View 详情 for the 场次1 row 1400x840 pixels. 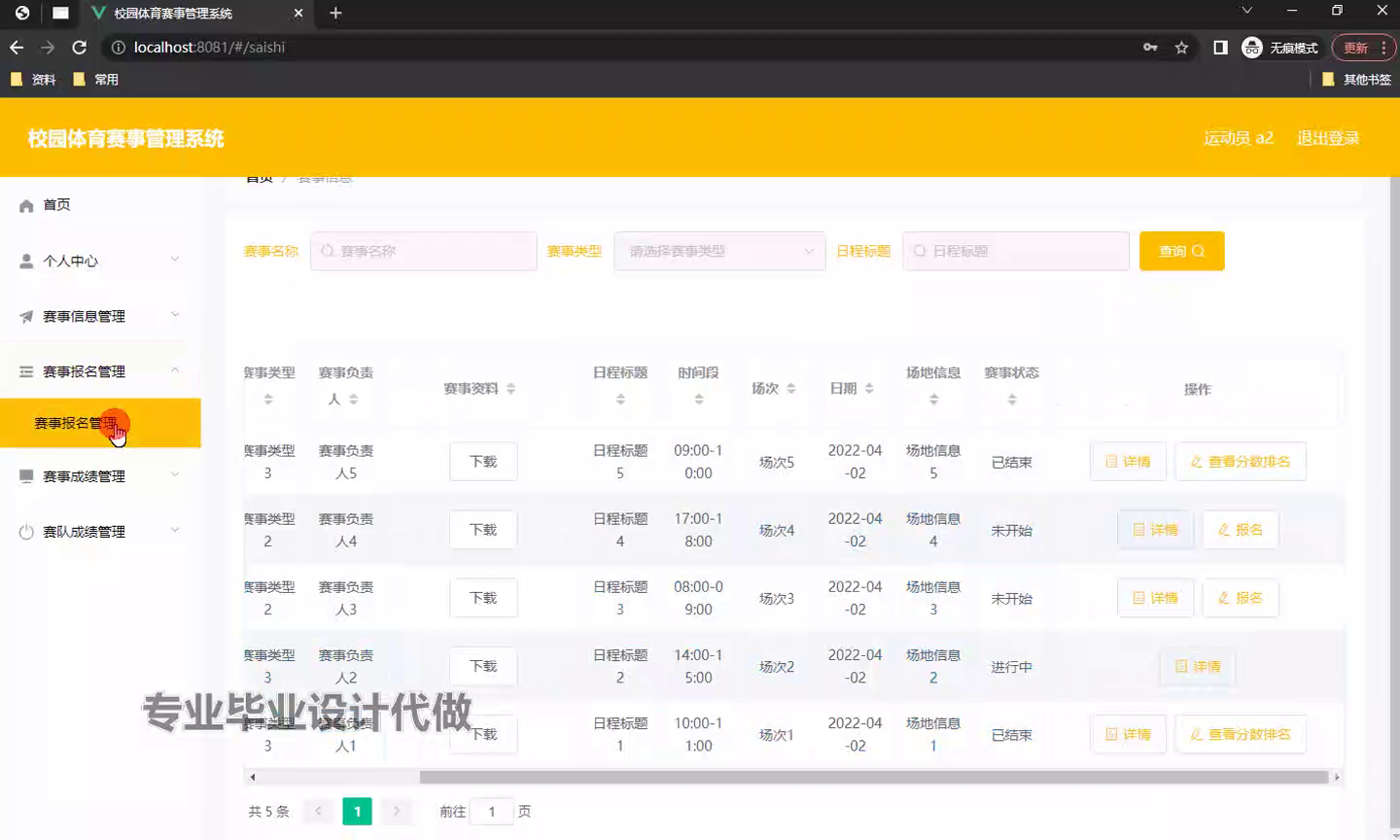tap(1128, 735)
